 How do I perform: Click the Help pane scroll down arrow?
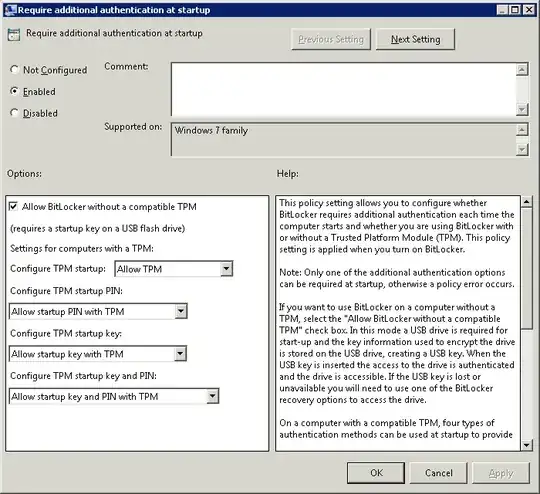[527, 445]
